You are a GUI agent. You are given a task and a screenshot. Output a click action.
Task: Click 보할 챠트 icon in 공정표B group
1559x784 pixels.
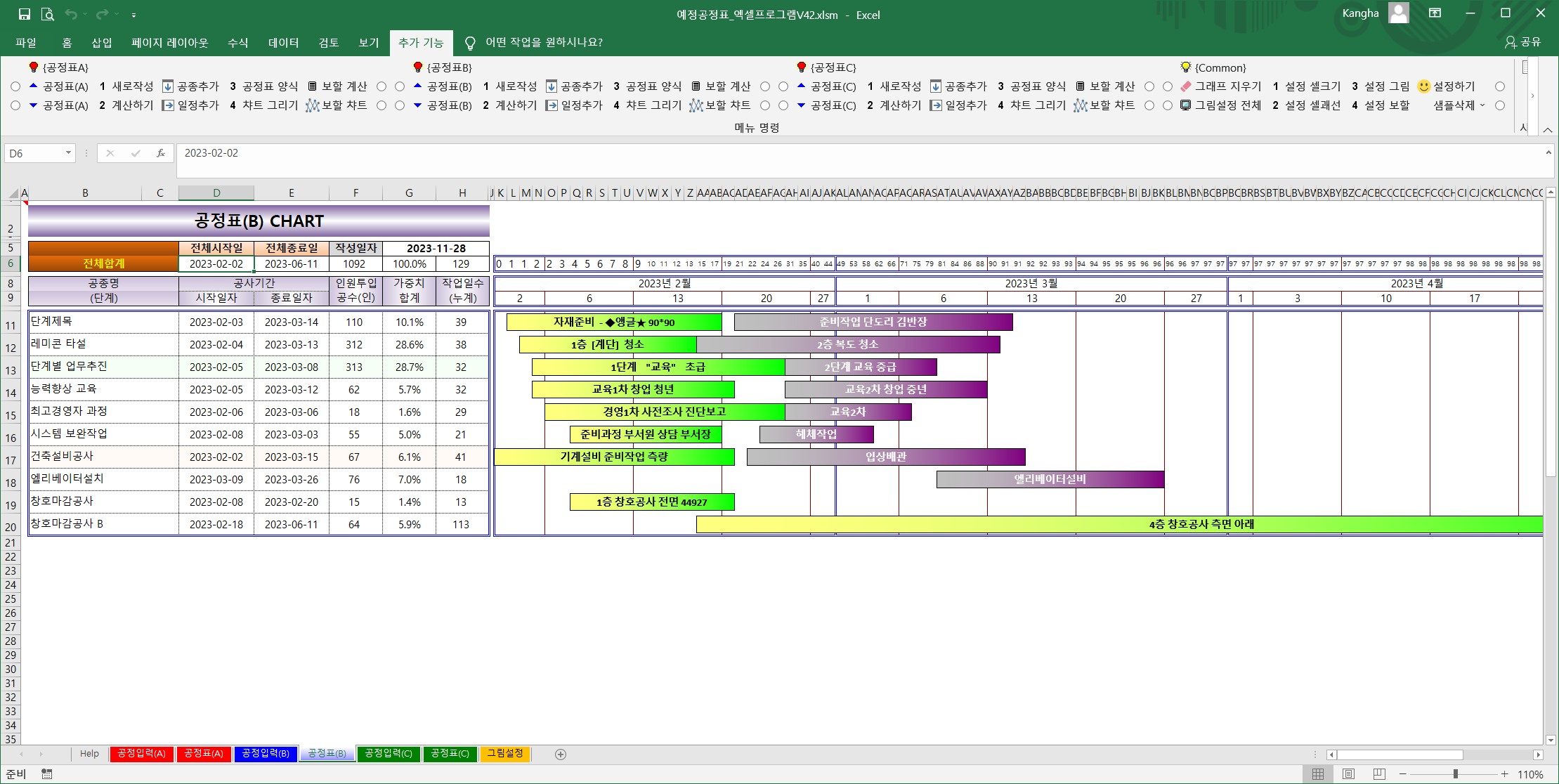(x=696, y=105)
